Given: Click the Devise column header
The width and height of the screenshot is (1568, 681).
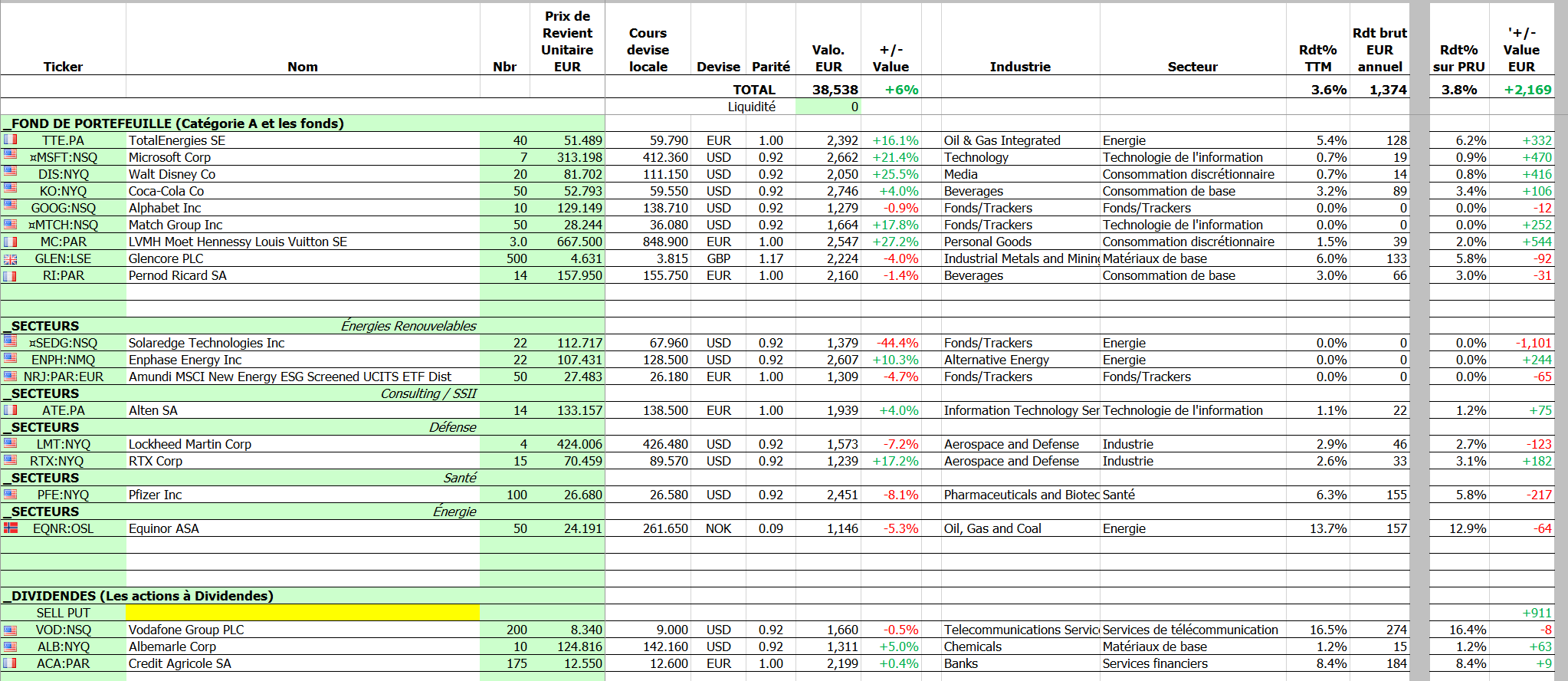Looking at the screenshot, I should click(x=719, y=67).
